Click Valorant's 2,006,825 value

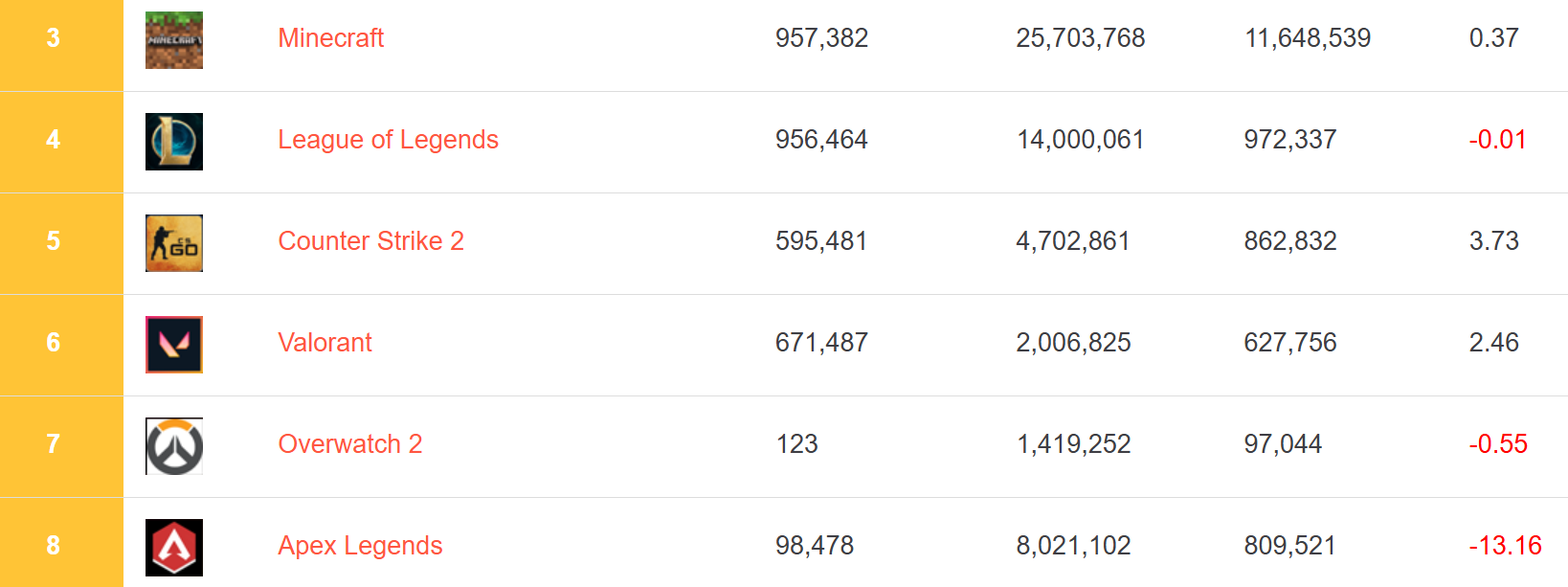tap(1073, 343)
